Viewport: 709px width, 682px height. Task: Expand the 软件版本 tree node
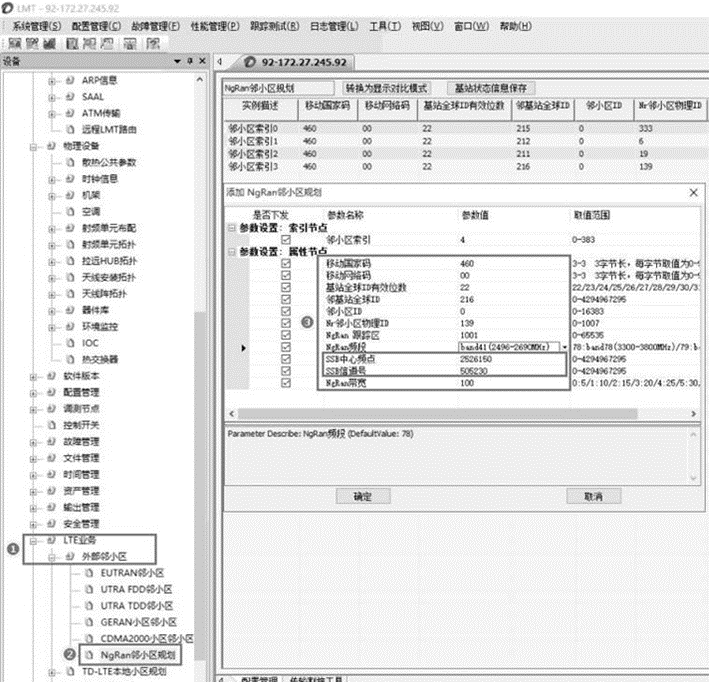pos(33,377)
